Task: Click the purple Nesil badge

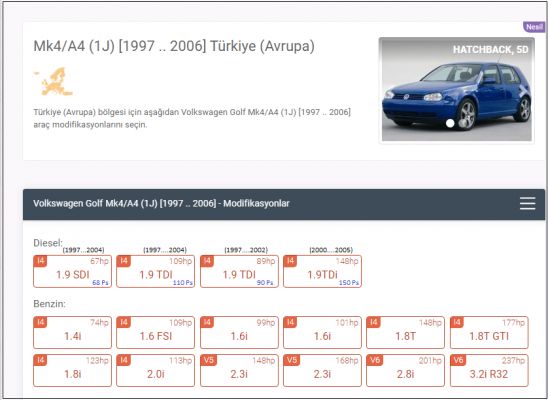Action: coord(534,27)
